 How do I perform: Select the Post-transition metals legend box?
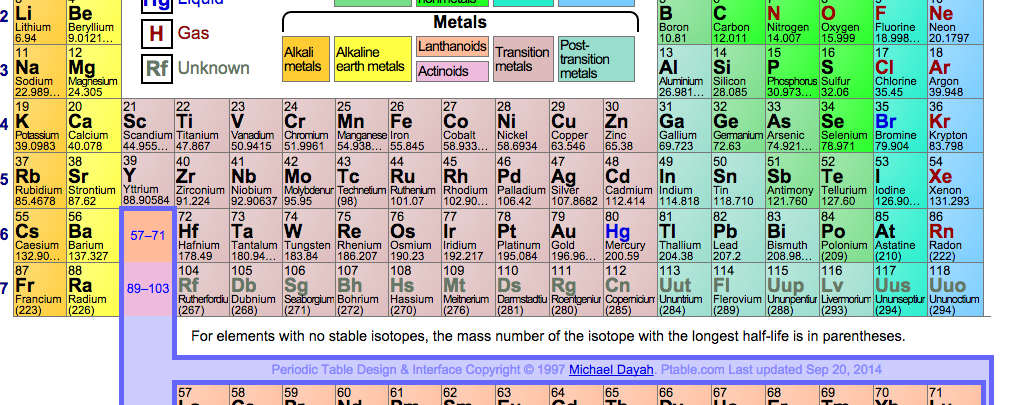click(596, 59)
